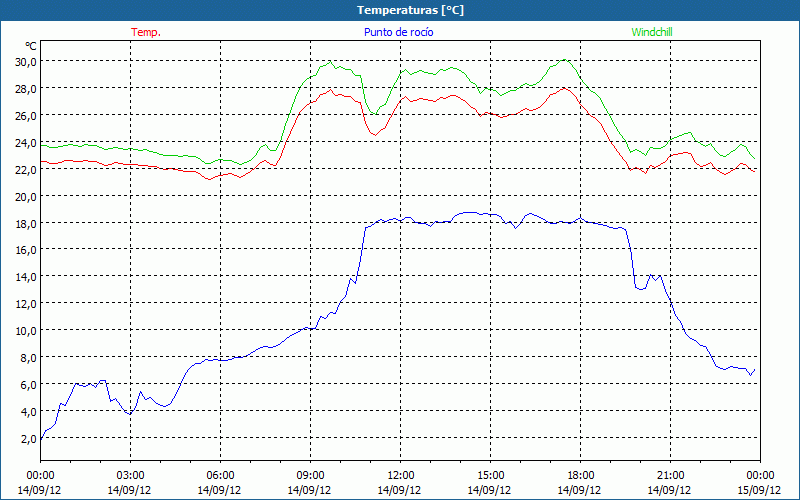Select the blue "Punto de rocío" legend label

pyautogui.click(x=398, y=32)
